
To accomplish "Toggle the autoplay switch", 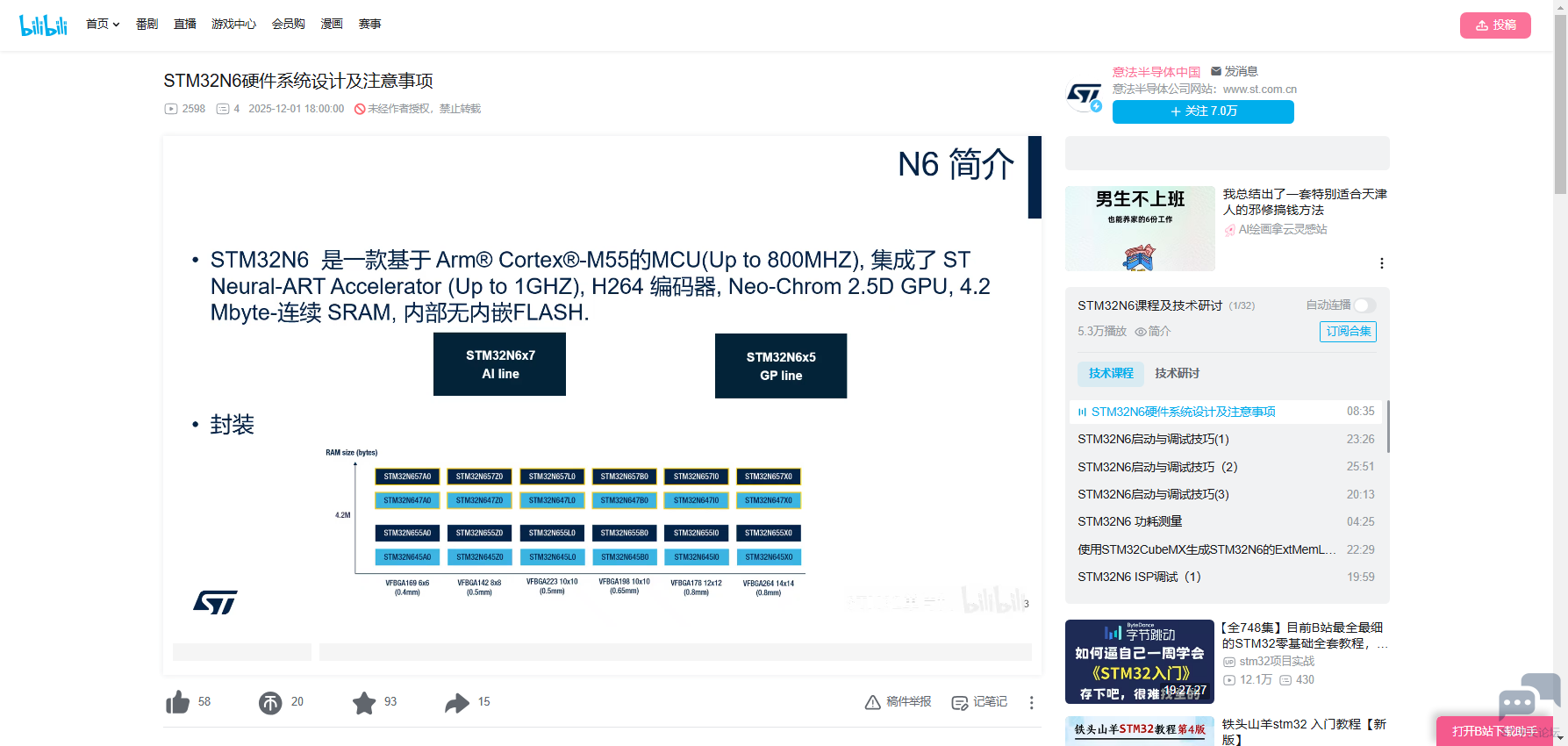I will [x=1364, y=305].
